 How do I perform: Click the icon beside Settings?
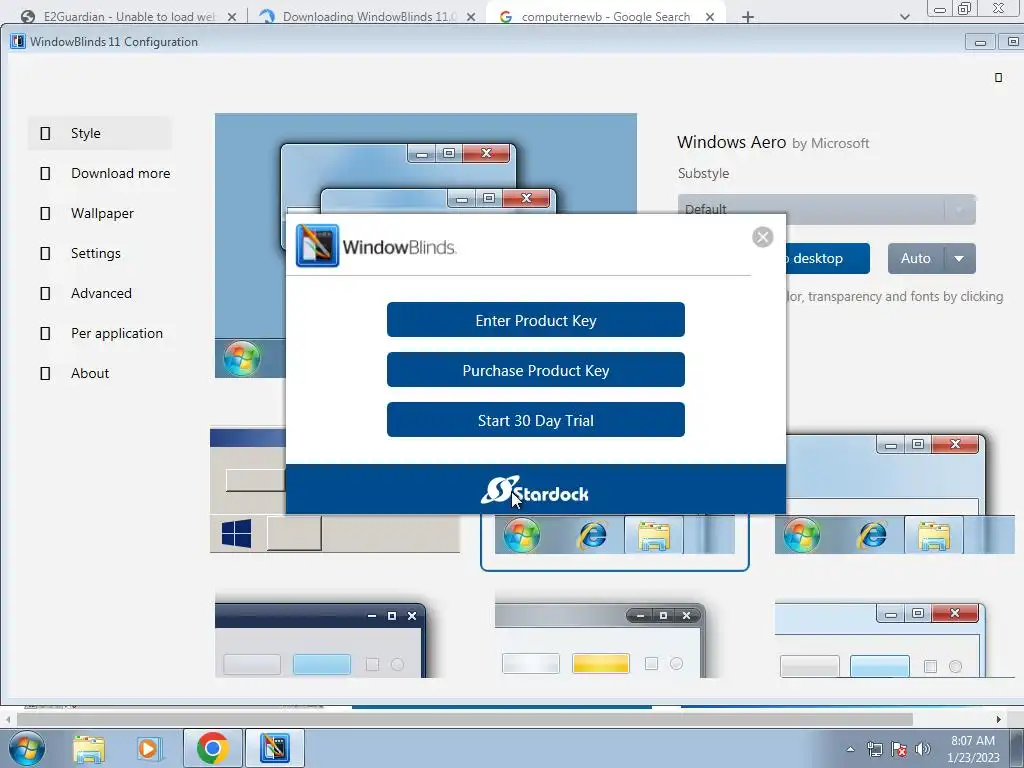[45, 253]
